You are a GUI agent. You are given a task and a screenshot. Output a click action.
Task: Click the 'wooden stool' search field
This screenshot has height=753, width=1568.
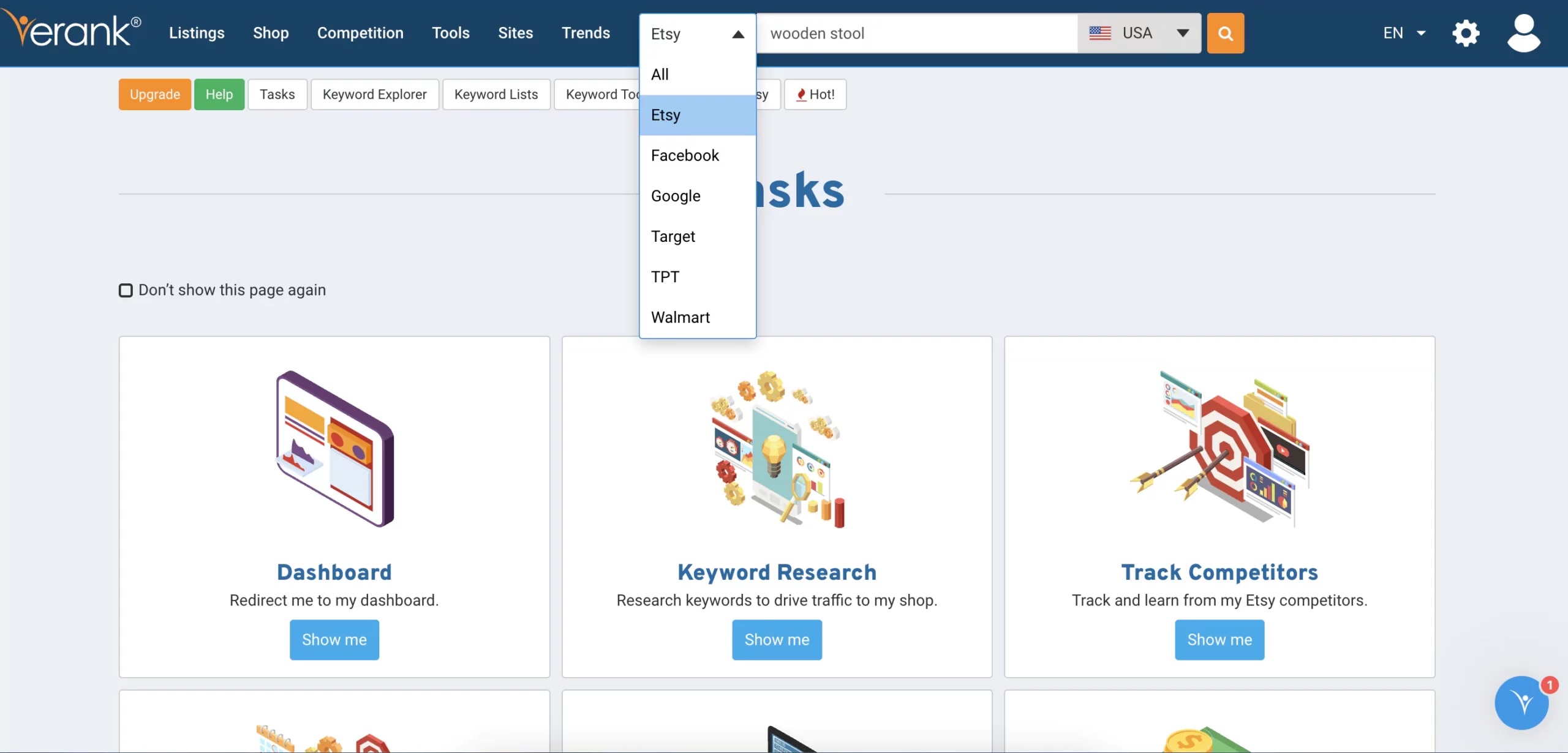[x=917, y=33]
